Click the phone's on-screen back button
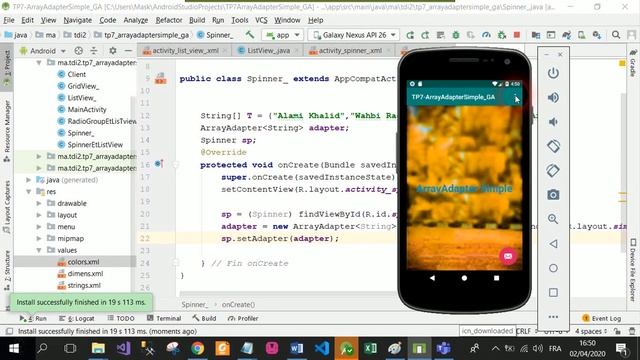Screen dimensions: 640x360 click(x=432, y=278)
